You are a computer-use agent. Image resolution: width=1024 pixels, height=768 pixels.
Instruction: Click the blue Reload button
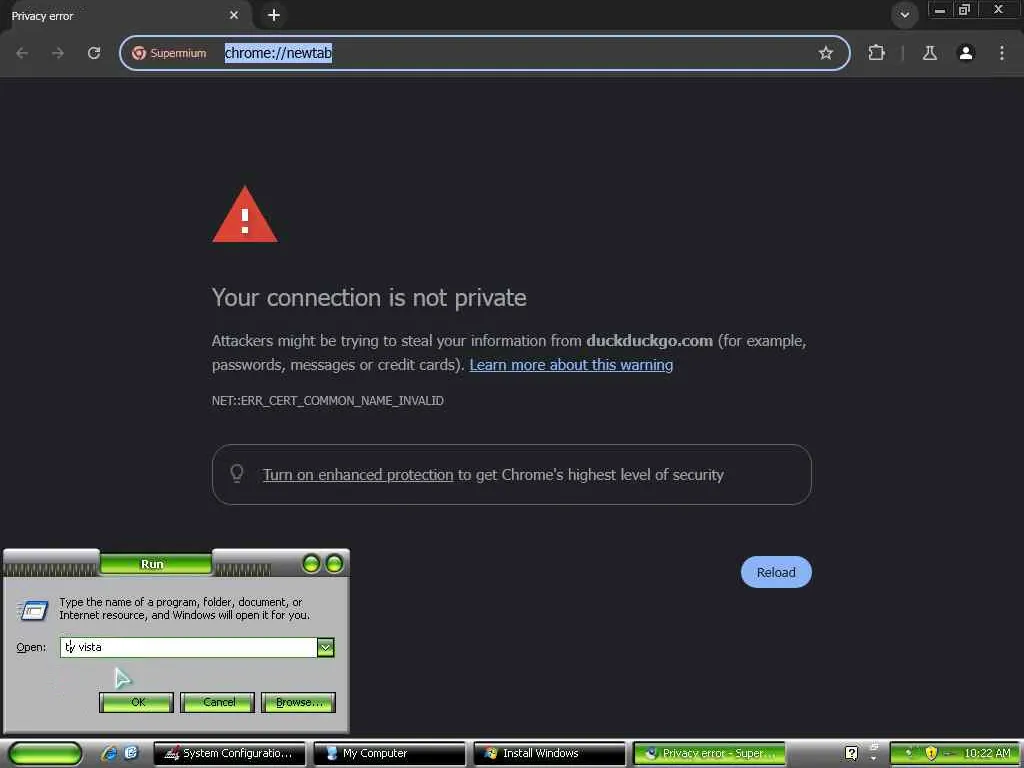tap(776, 572)
